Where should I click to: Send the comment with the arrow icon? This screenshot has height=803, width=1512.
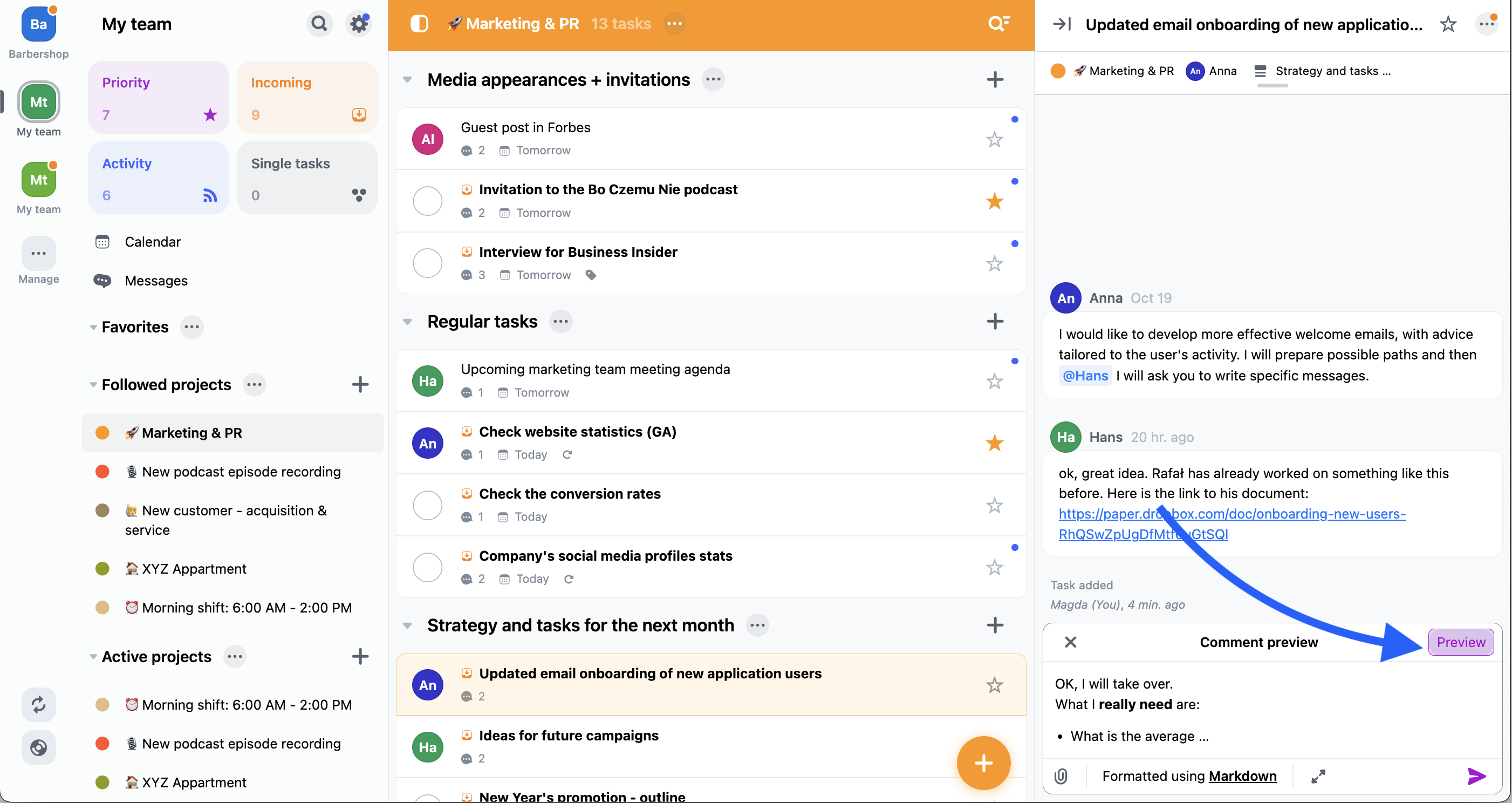[1476, 776]
